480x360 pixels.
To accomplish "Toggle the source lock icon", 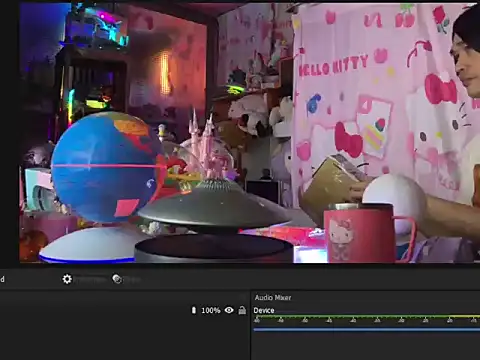I will 242,310.
